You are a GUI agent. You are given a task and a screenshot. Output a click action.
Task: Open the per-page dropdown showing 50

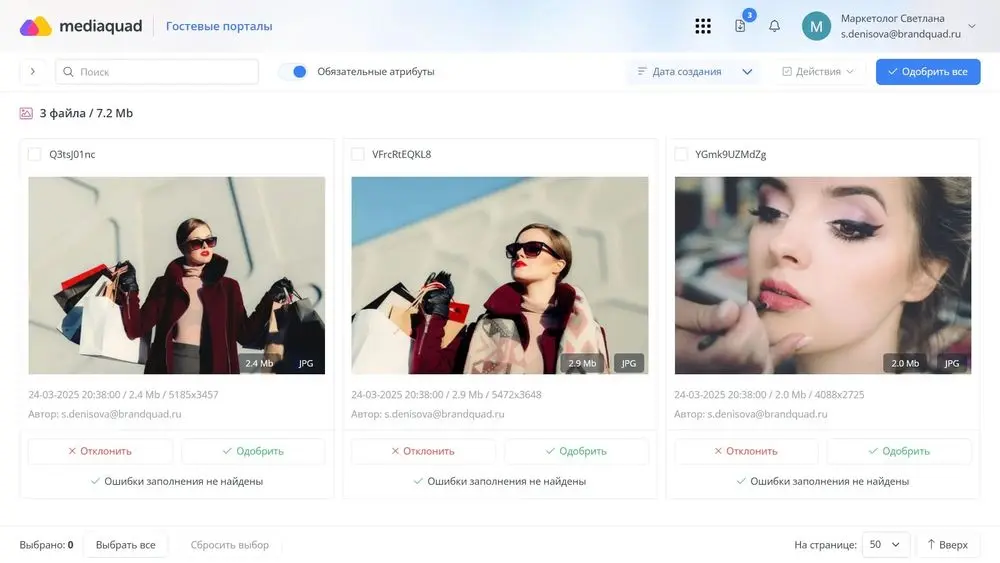[x=885, y=545]
